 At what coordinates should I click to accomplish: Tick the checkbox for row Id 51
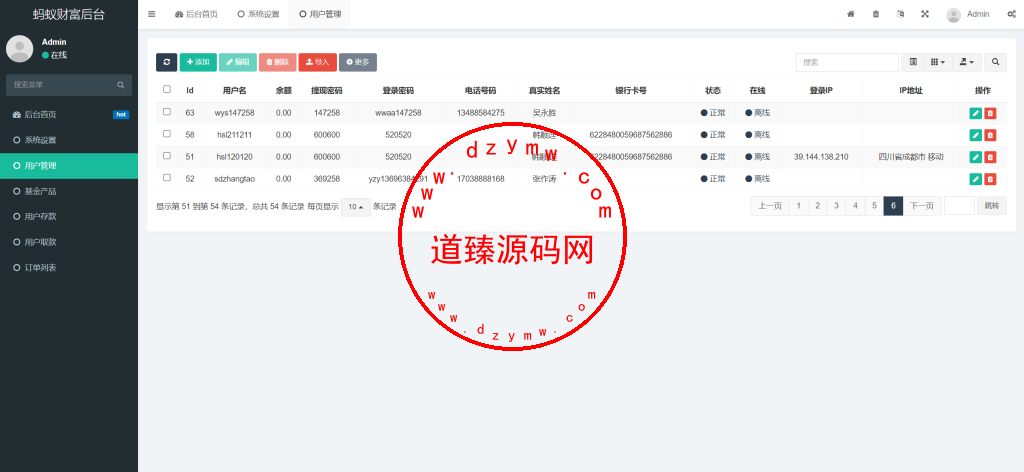pyautogui.click(x=167, y=155)
